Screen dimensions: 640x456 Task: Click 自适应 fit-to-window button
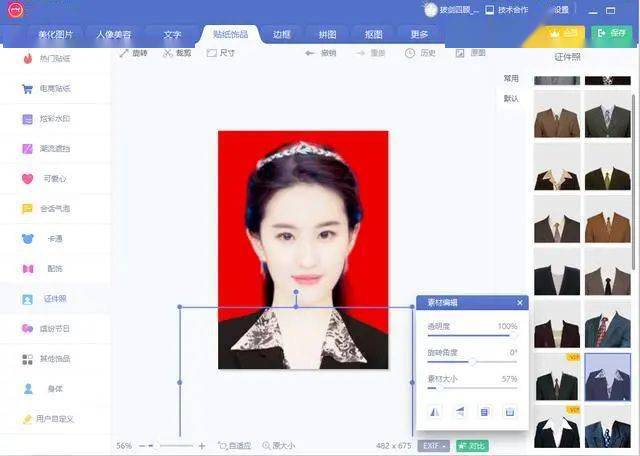(235, 446)
